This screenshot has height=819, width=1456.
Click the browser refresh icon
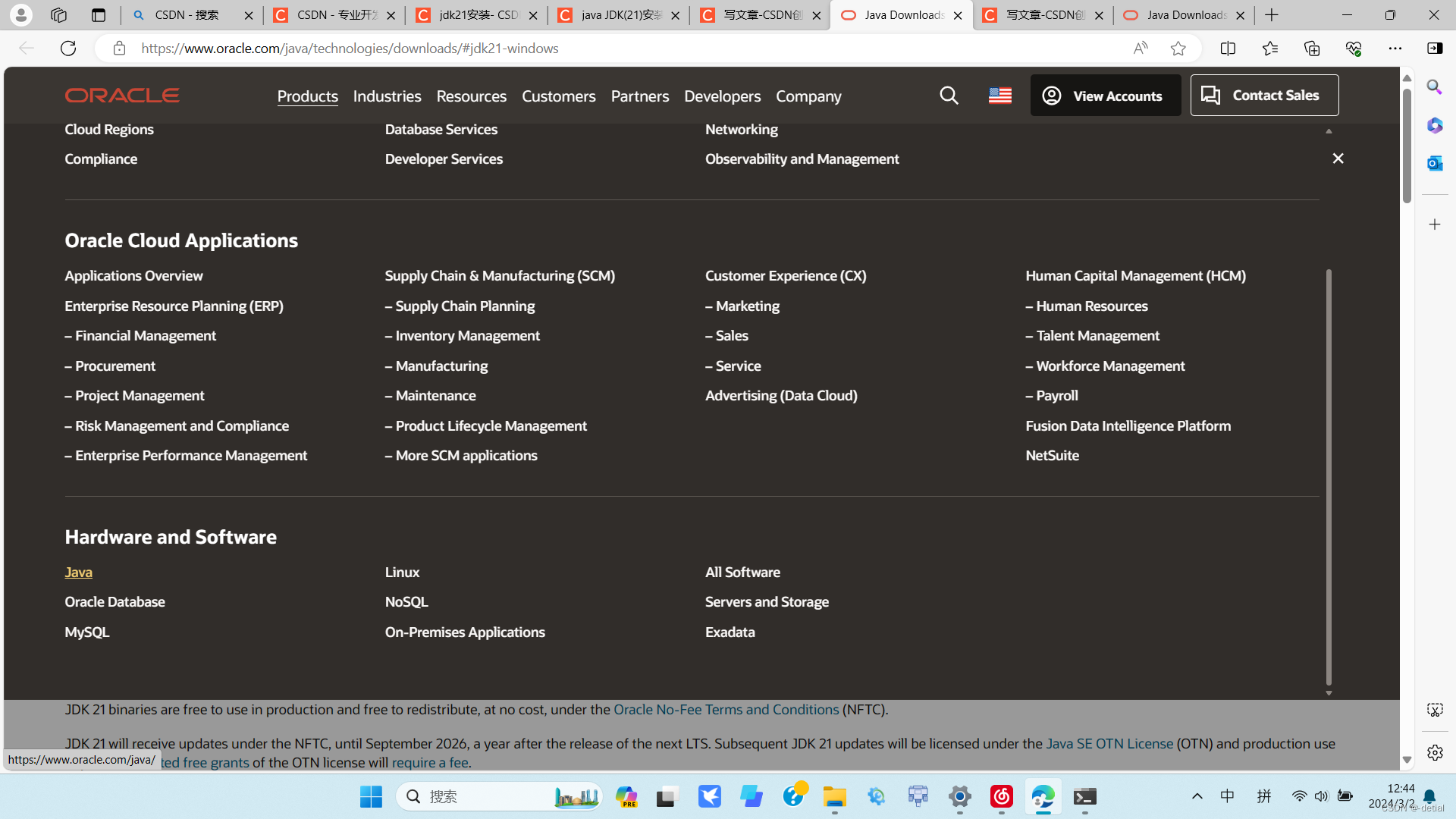[68, 48]
